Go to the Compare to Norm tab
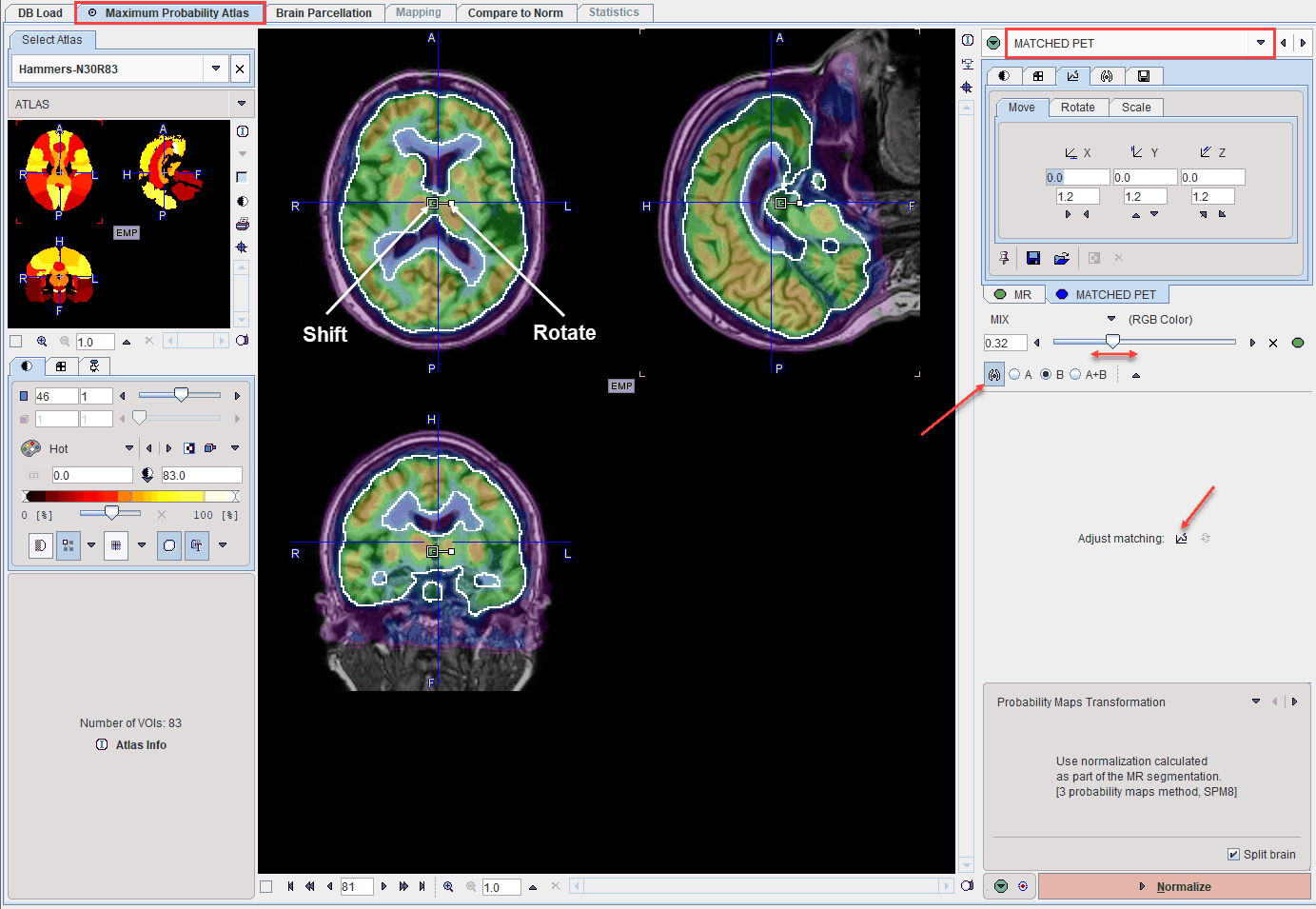Viewport: 1316px width, 909px height. 515,13
